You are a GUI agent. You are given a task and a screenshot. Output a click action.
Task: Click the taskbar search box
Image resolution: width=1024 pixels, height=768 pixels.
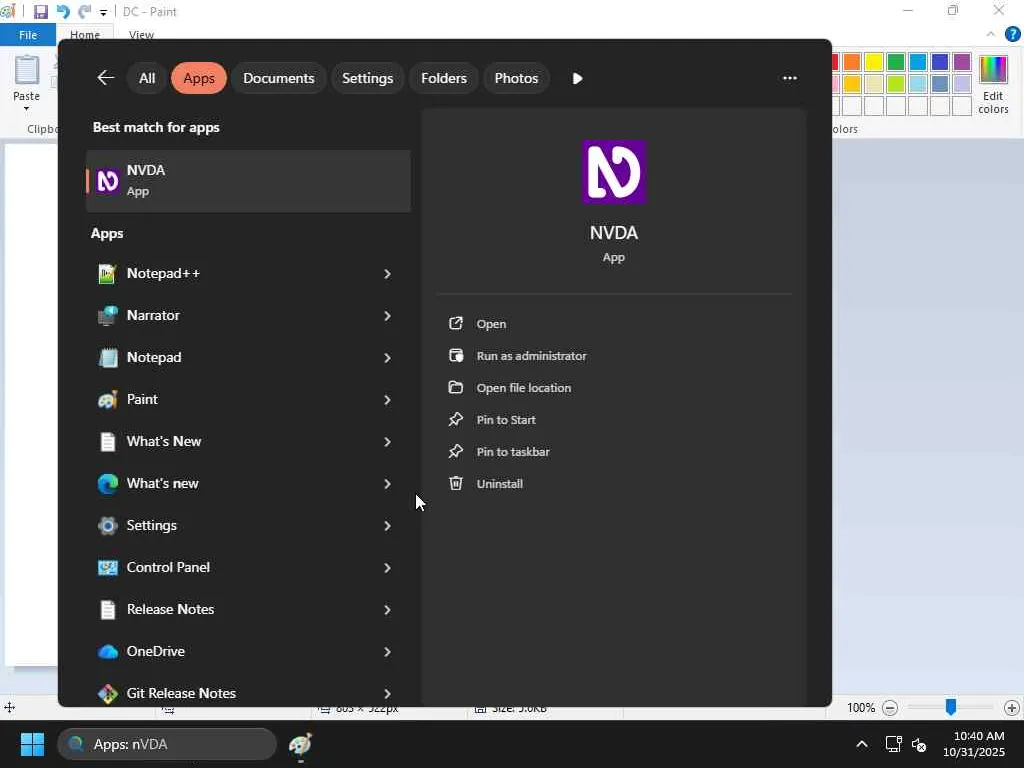point(167,744)
